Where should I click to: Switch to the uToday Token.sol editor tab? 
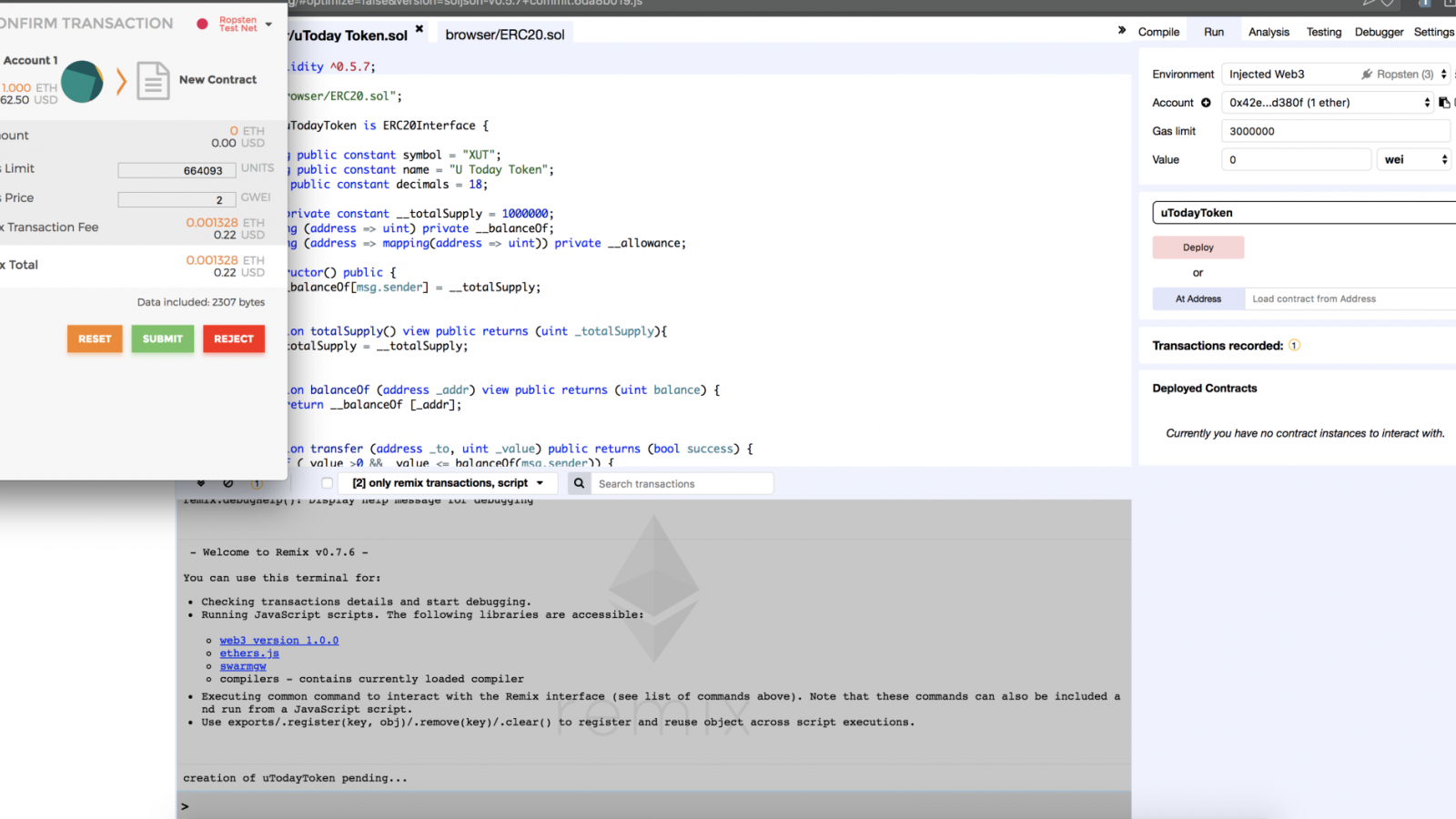coord(349,35)
